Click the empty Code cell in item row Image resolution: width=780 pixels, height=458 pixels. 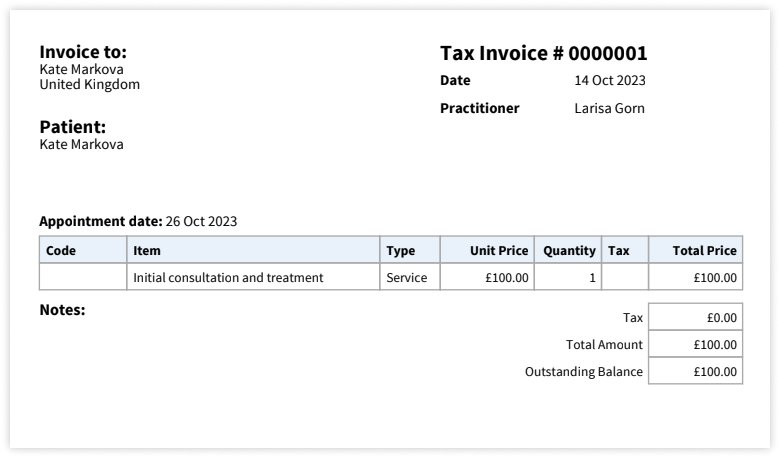coord(83,277)
